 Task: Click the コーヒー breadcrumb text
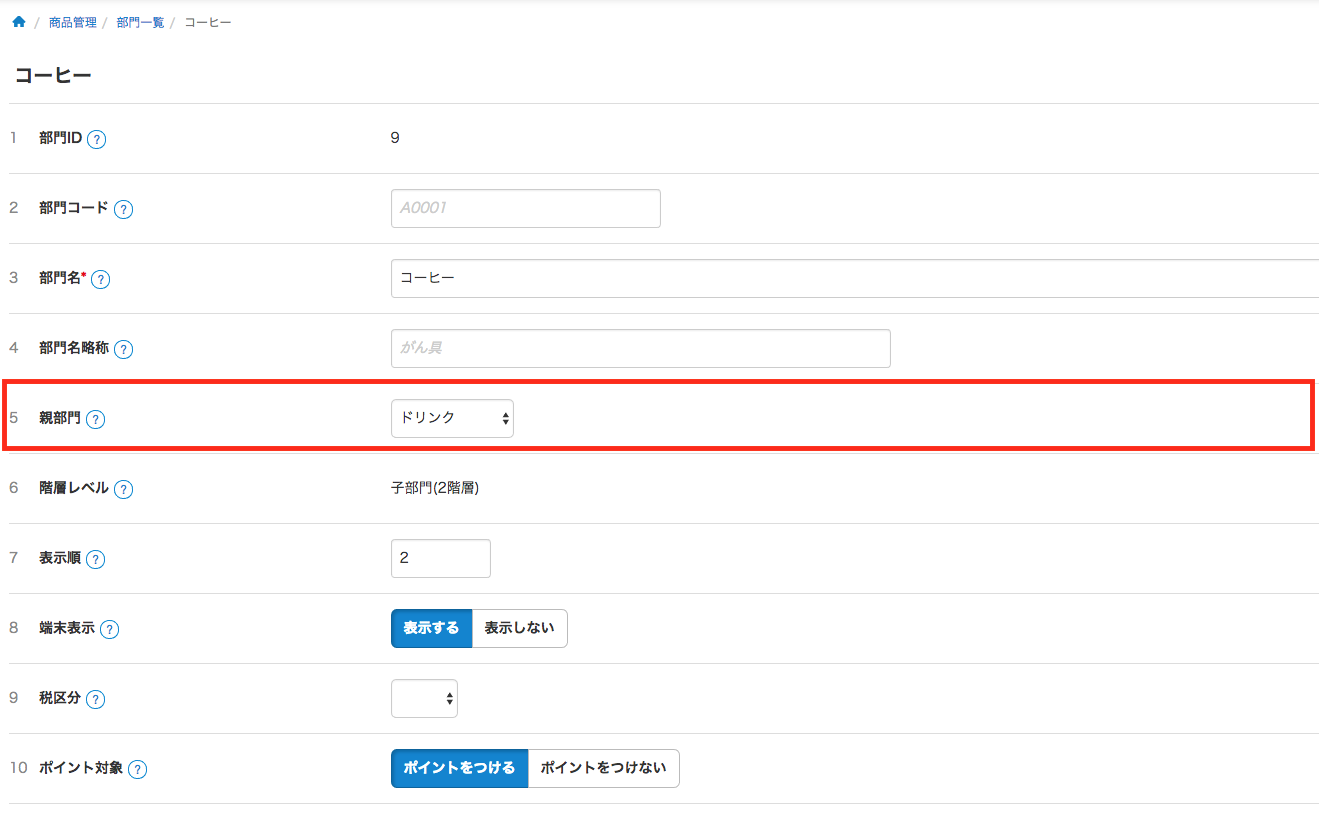pos(208,22)
